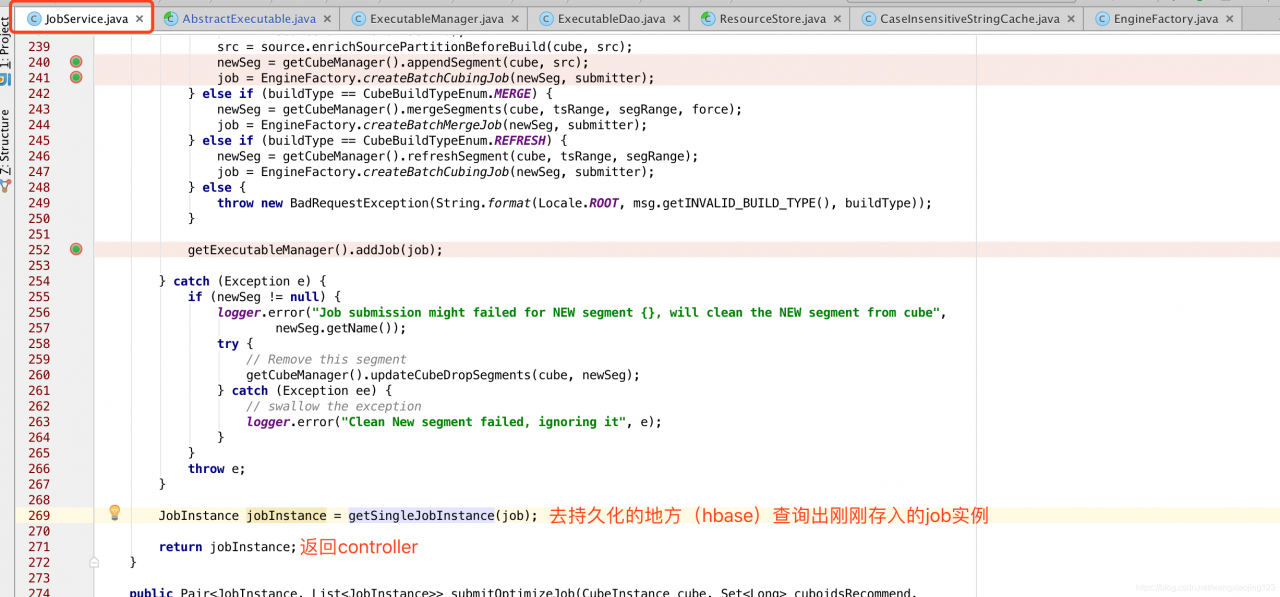The height and width of the screenshot is (597, 1280).
Task: Click the ResourceStore.java file icon
Action: [708, 19]
